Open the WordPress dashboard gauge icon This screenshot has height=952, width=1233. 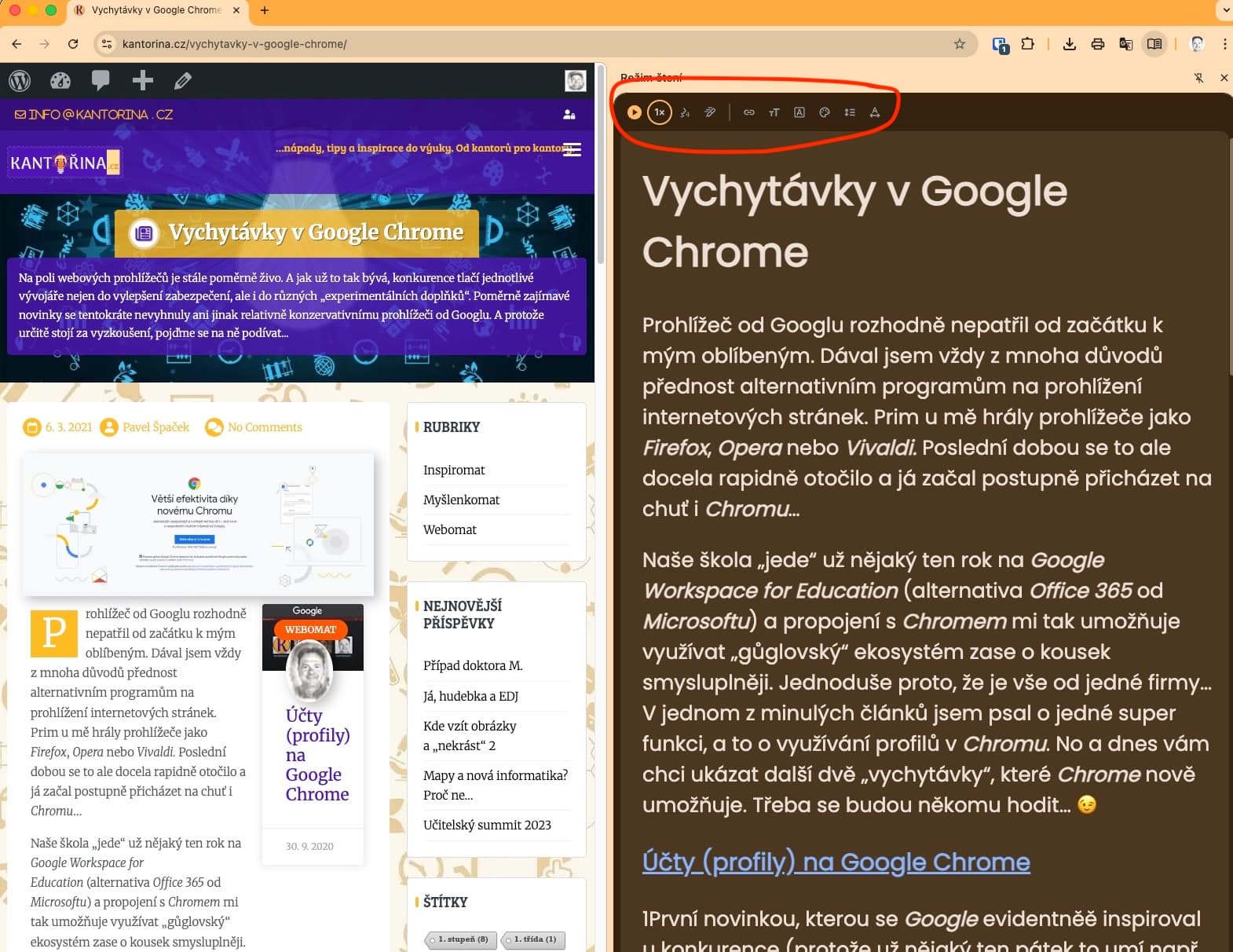point(60,80)
